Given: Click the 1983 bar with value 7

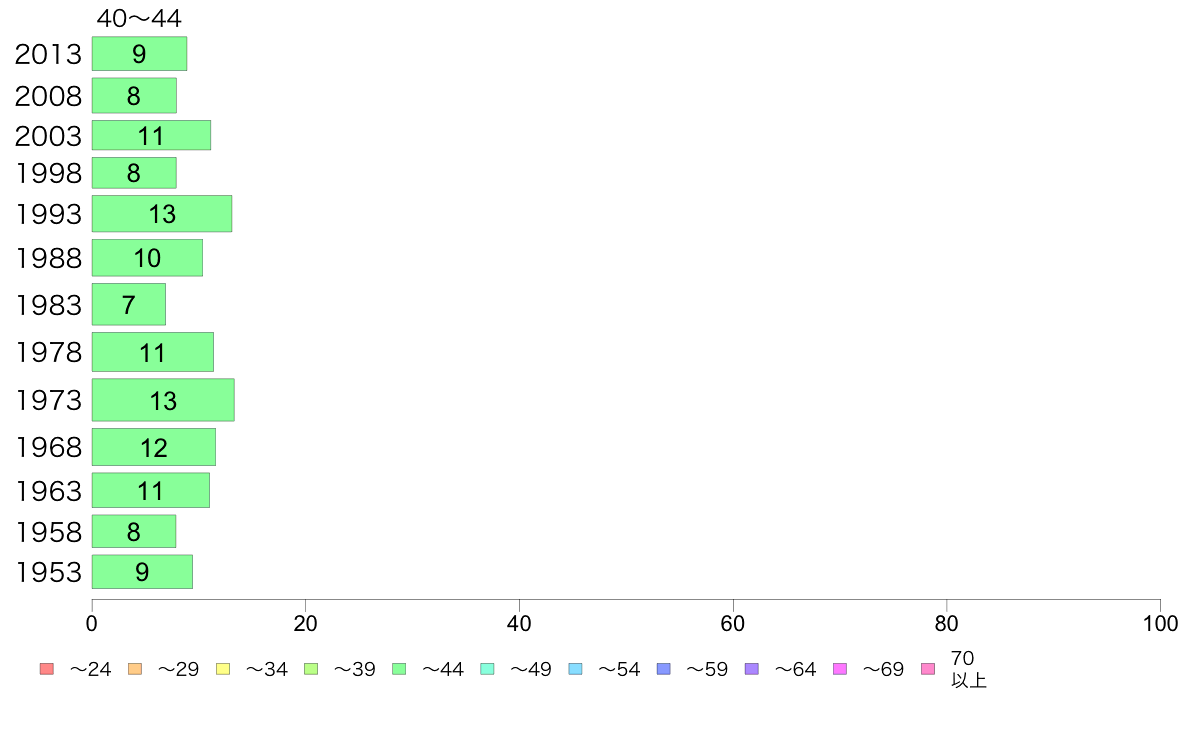Looking at the screenshot, I should pyautogui.click(x=129, y=305).
